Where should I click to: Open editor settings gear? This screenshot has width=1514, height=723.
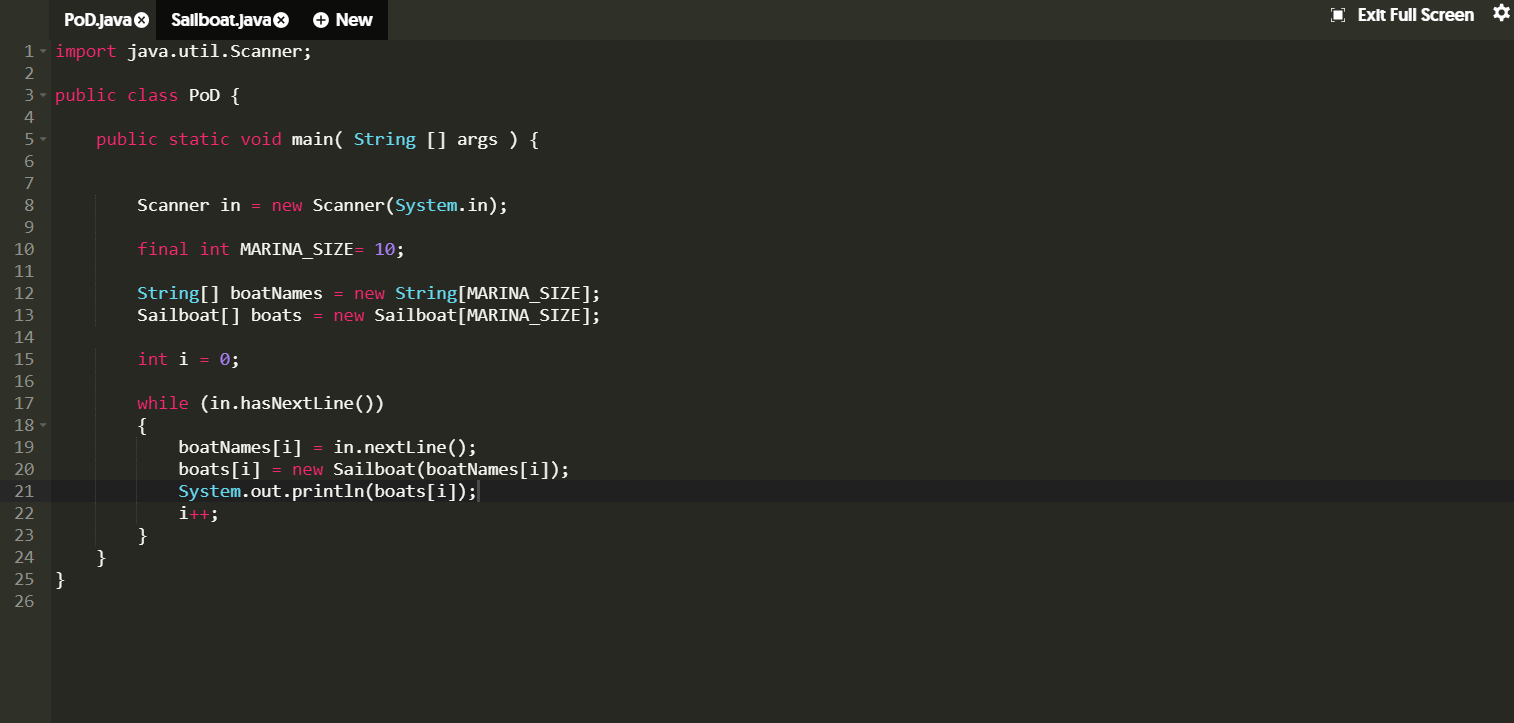[1501, 13]
